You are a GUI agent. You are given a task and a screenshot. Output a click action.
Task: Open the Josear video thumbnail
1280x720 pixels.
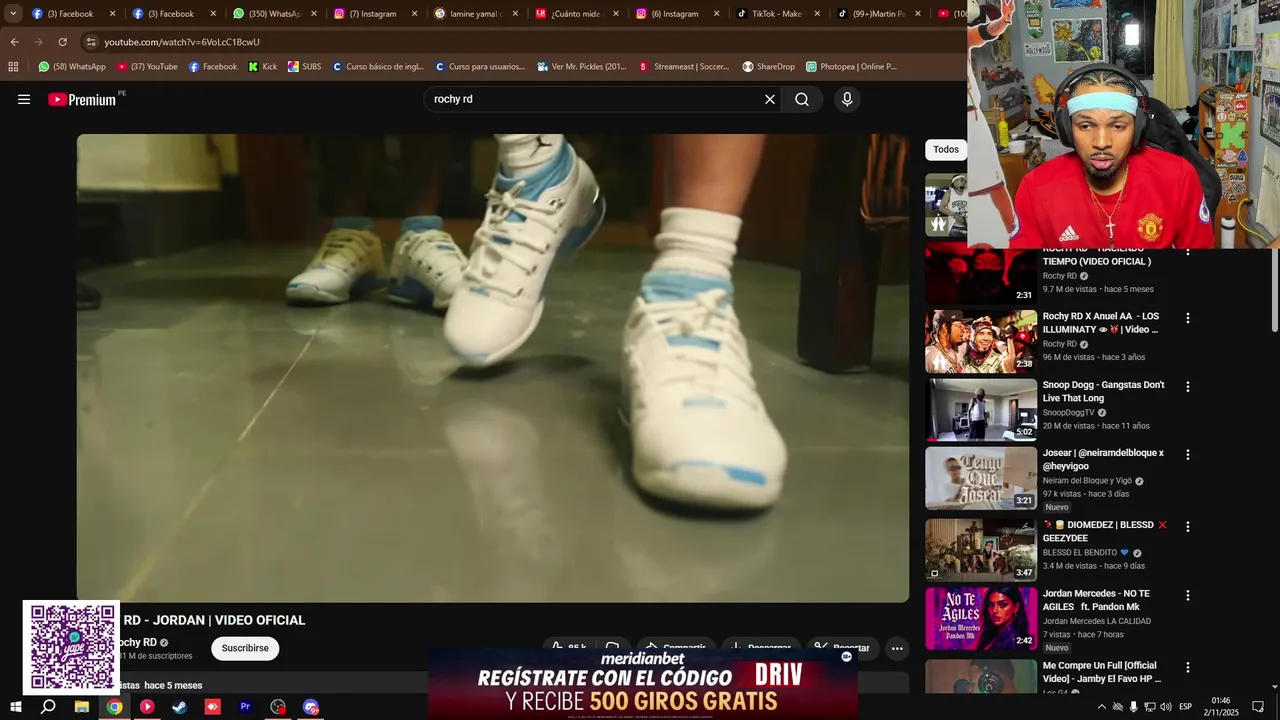pyautogui.click(x=981, y=478)
